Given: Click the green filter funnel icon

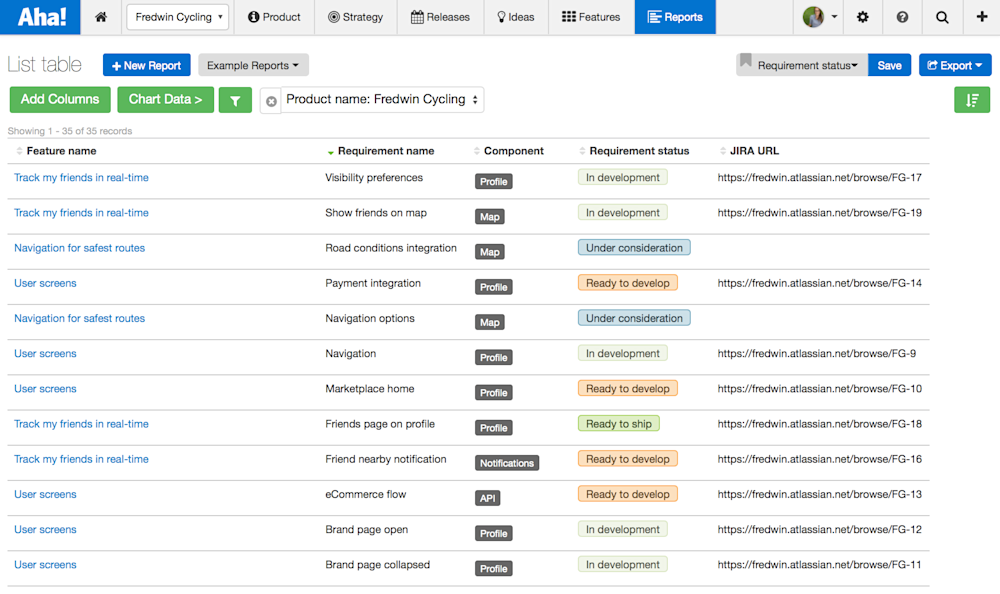Looking at the screenshot, I should (x=235, y=99).
